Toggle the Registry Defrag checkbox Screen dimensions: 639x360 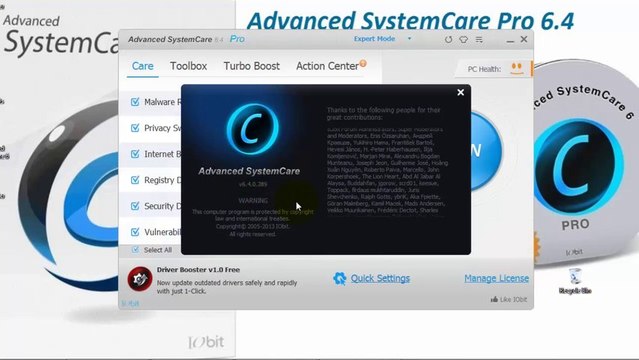click(135, 180)
